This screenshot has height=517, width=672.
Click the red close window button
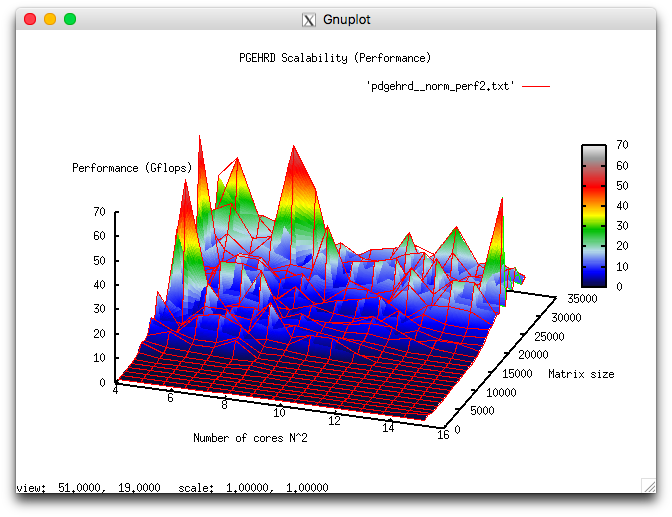(x=30, y=19)
